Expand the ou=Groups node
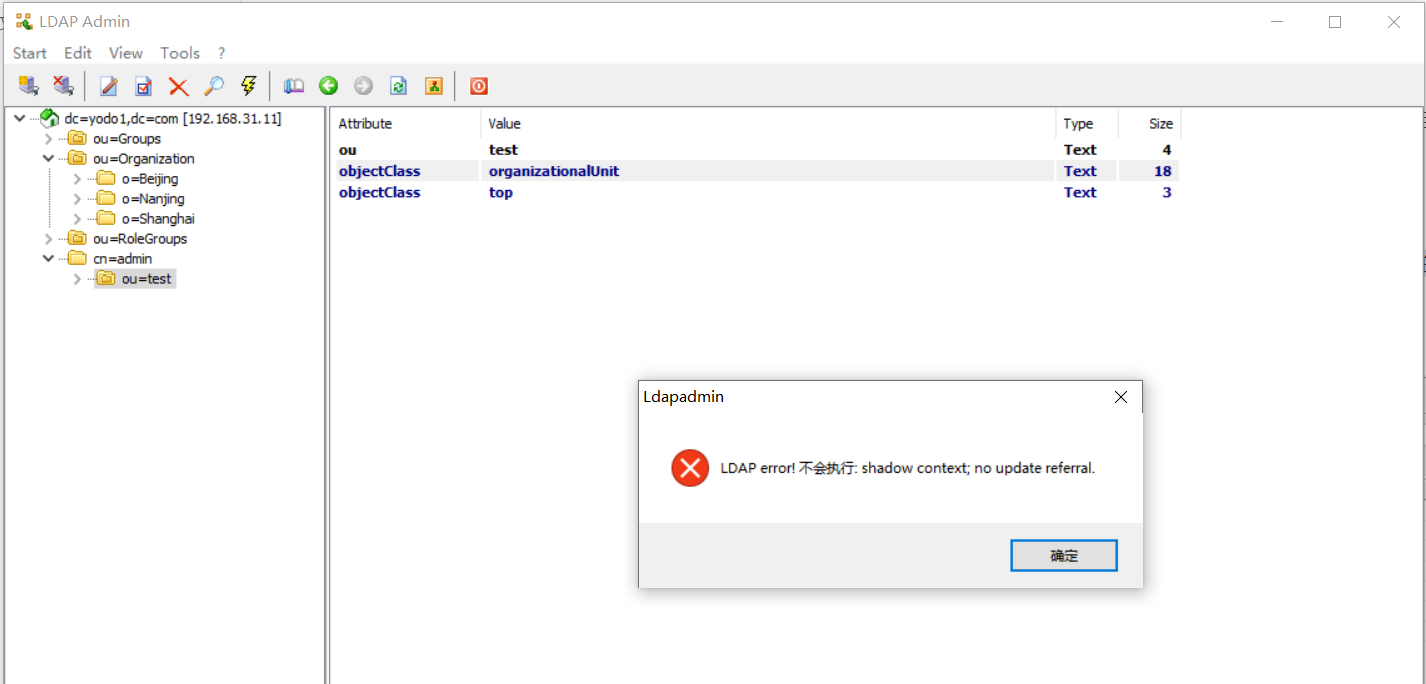 (x=48, y=139)
